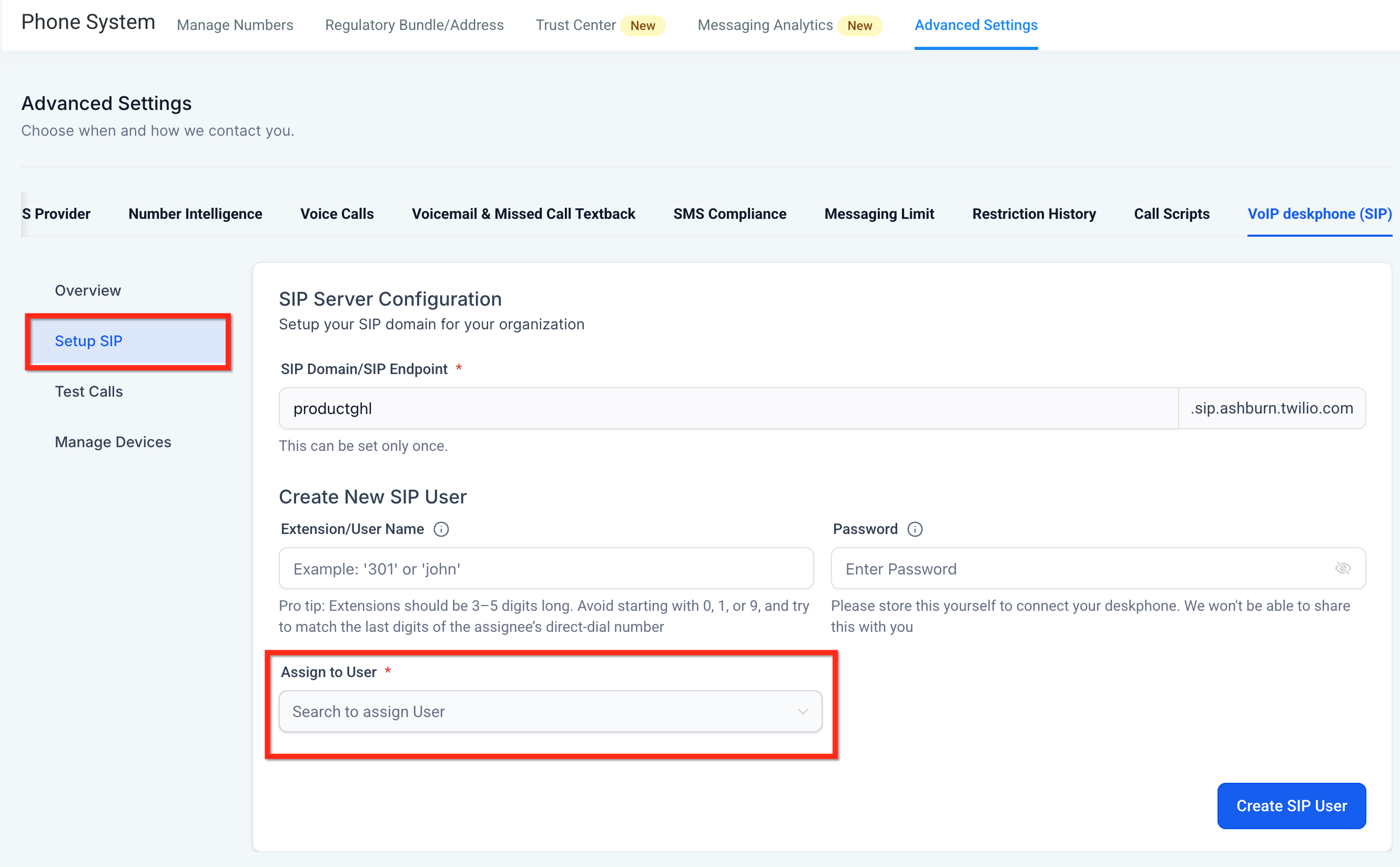1400x867 pixels.
Task: Open the Messaging Analytics tab
Action: pyautogui.click(x=765, y=25)
